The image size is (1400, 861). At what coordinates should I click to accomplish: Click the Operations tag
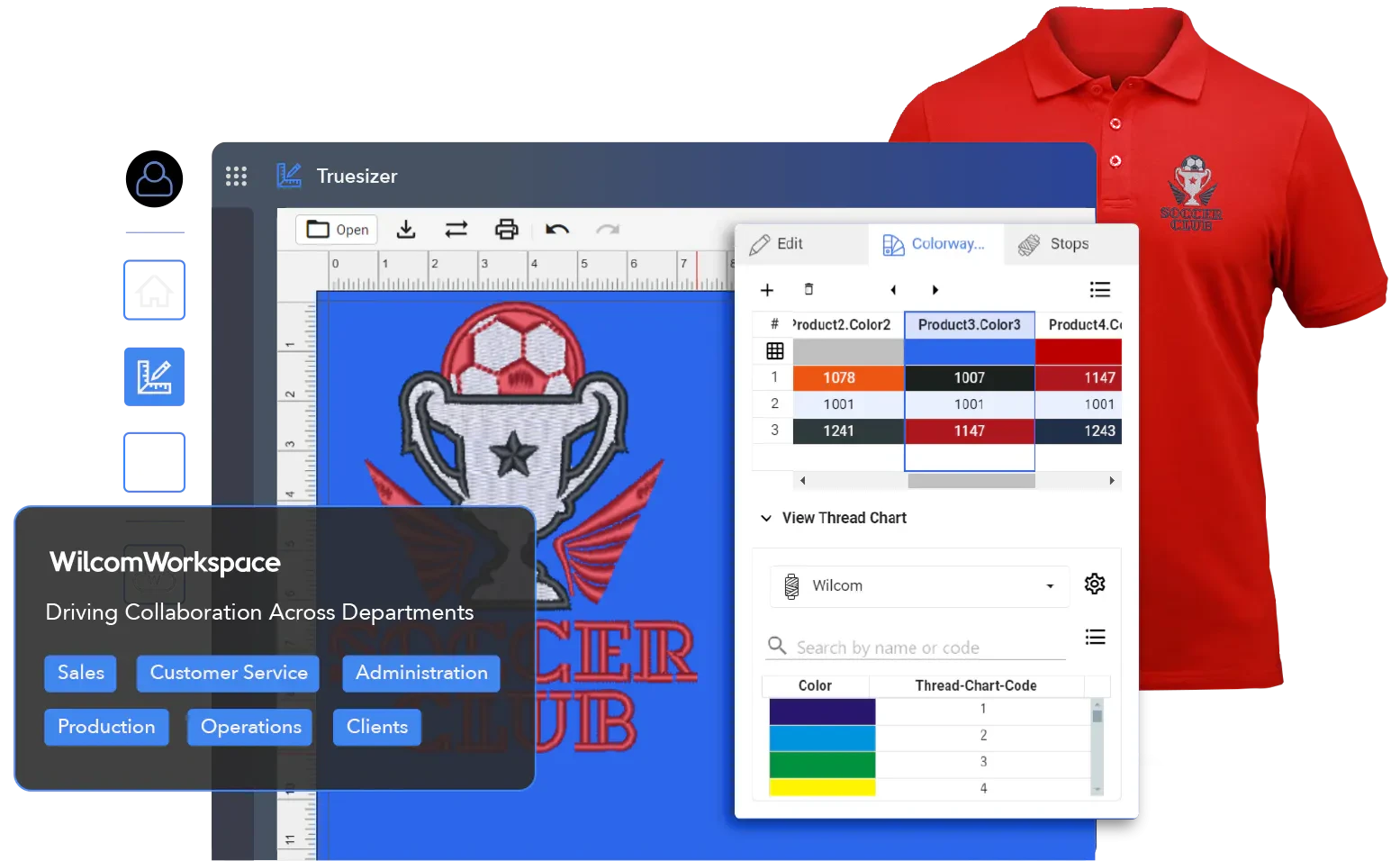click(250, 727)
